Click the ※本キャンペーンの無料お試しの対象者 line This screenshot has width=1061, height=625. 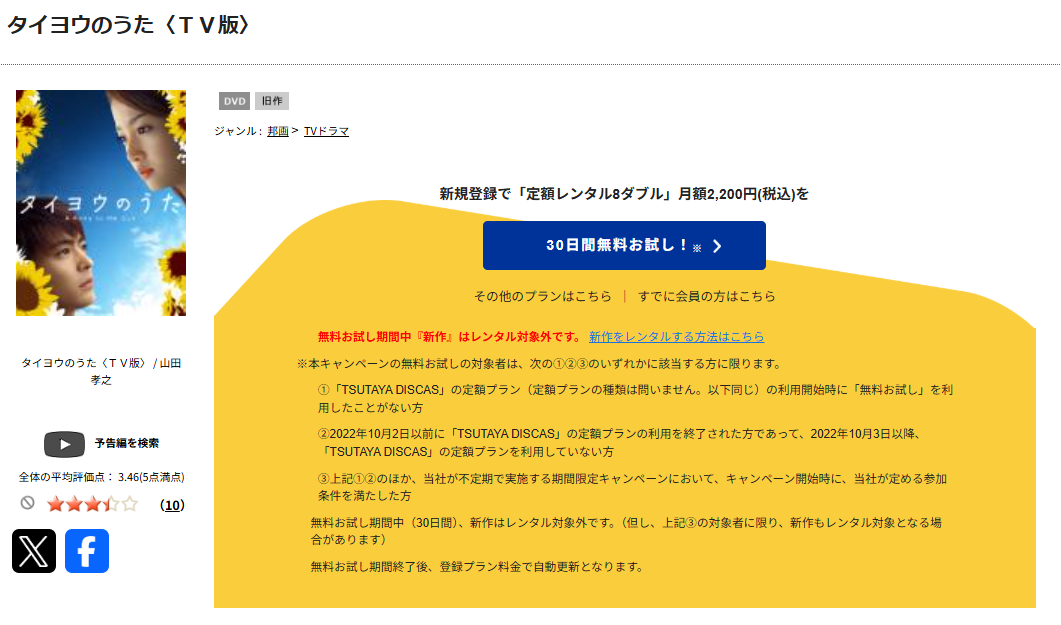(539, 364)
